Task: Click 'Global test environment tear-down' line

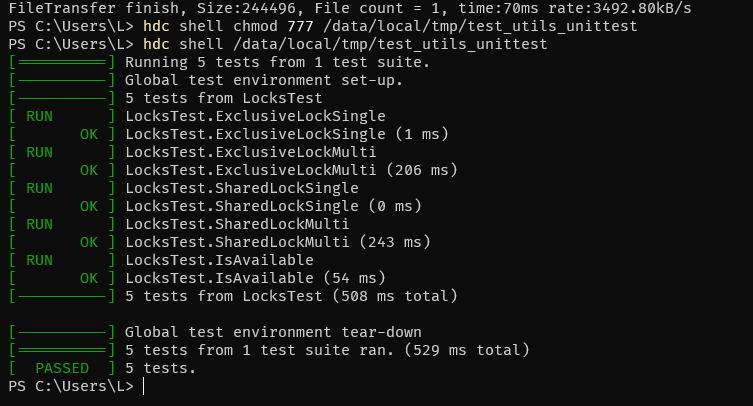Action: coord(273,332)
